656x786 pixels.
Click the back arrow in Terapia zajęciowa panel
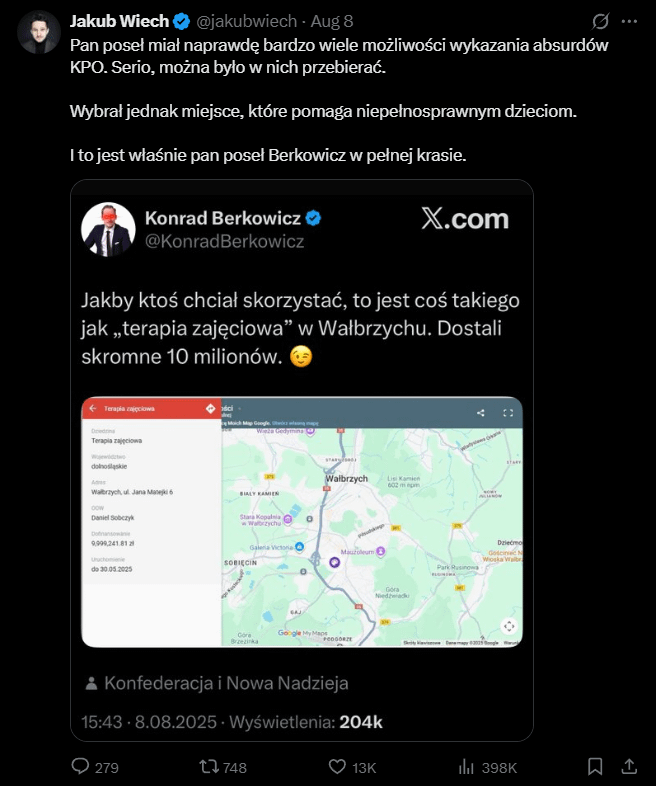click(x=93, y=409)
